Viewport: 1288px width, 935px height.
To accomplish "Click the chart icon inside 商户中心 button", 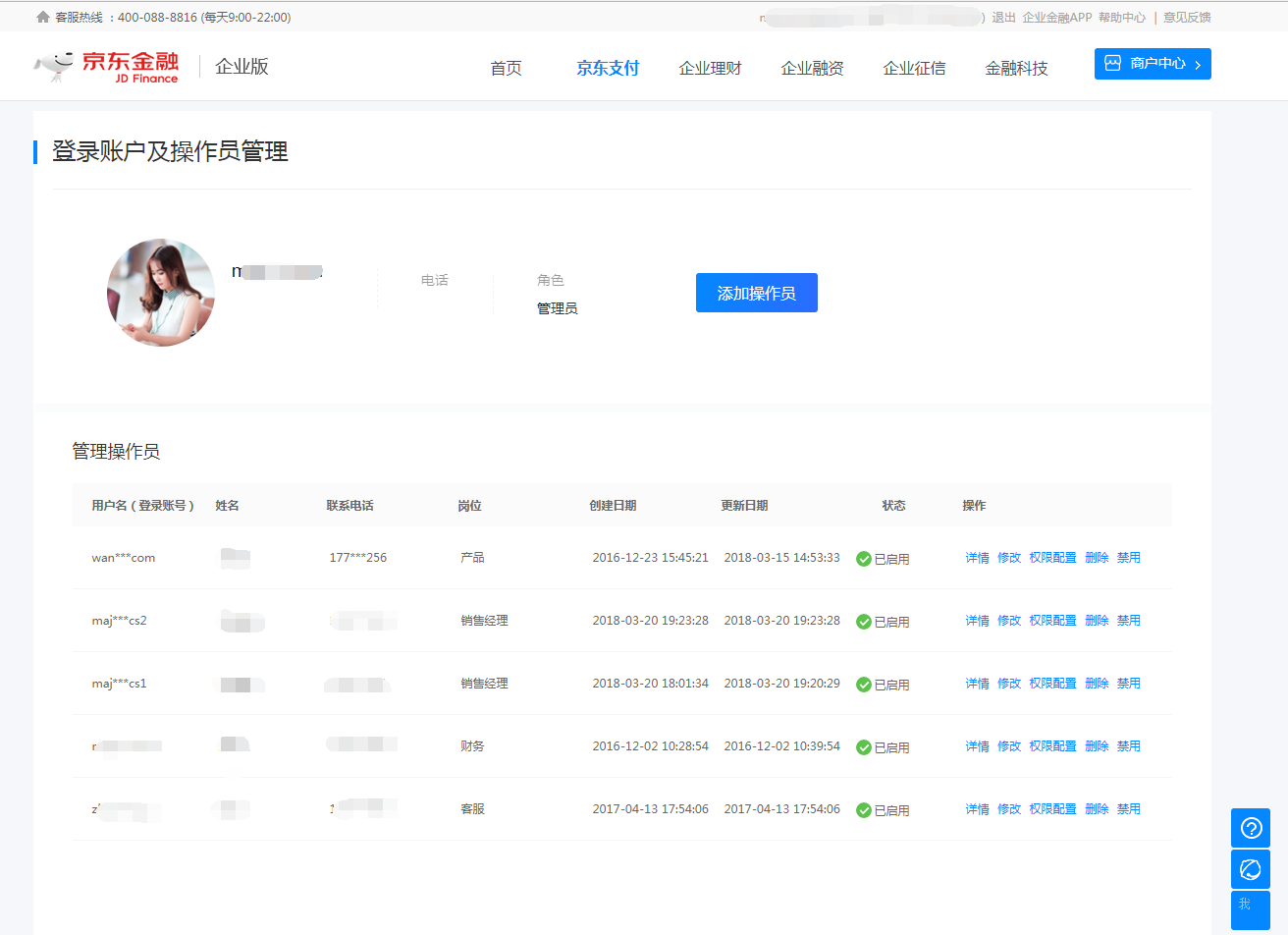I will 1113,63.
